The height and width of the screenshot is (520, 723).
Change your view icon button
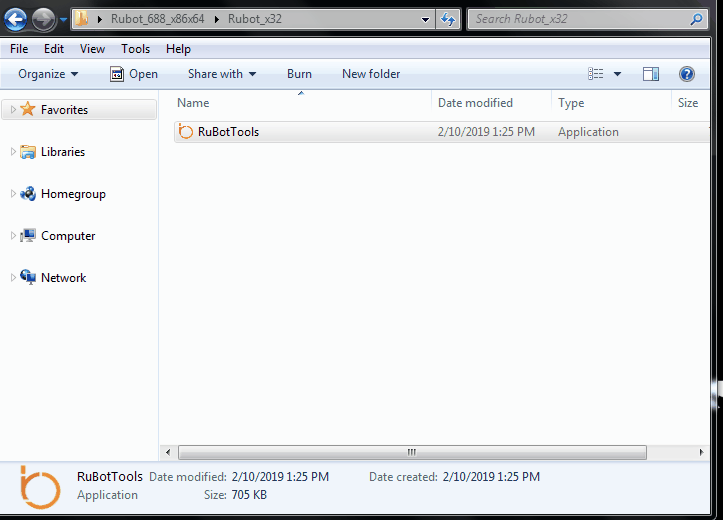595,74
